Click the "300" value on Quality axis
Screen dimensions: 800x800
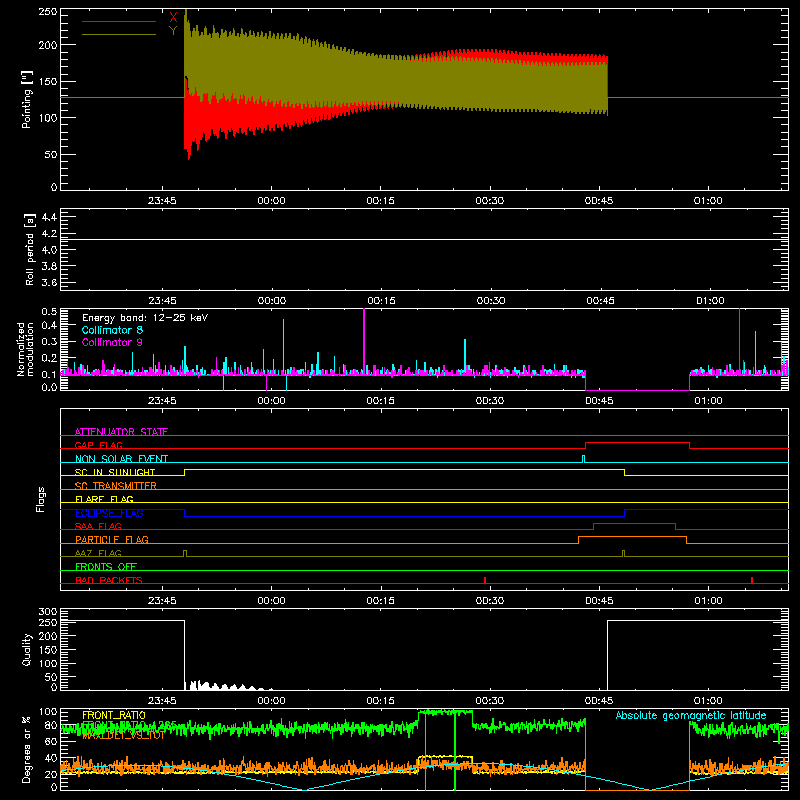pos(48,612)
